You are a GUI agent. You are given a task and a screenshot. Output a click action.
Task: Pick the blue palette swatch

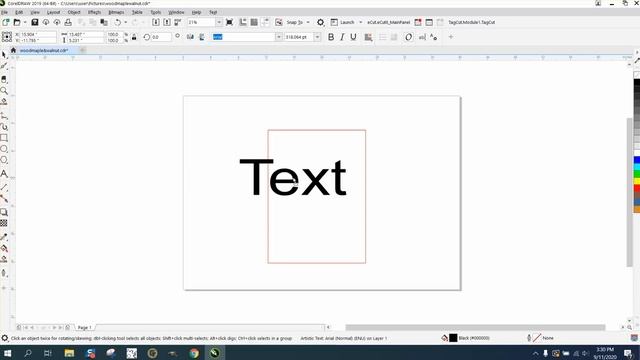click(637, 160)
